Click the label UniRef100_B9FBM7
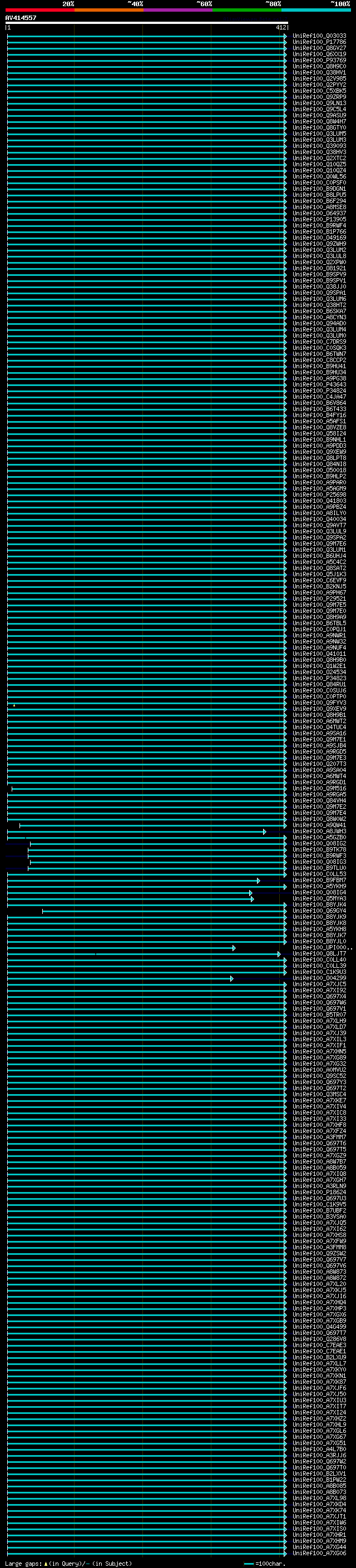Screen dimensions: 356x1568 (319, 880)
